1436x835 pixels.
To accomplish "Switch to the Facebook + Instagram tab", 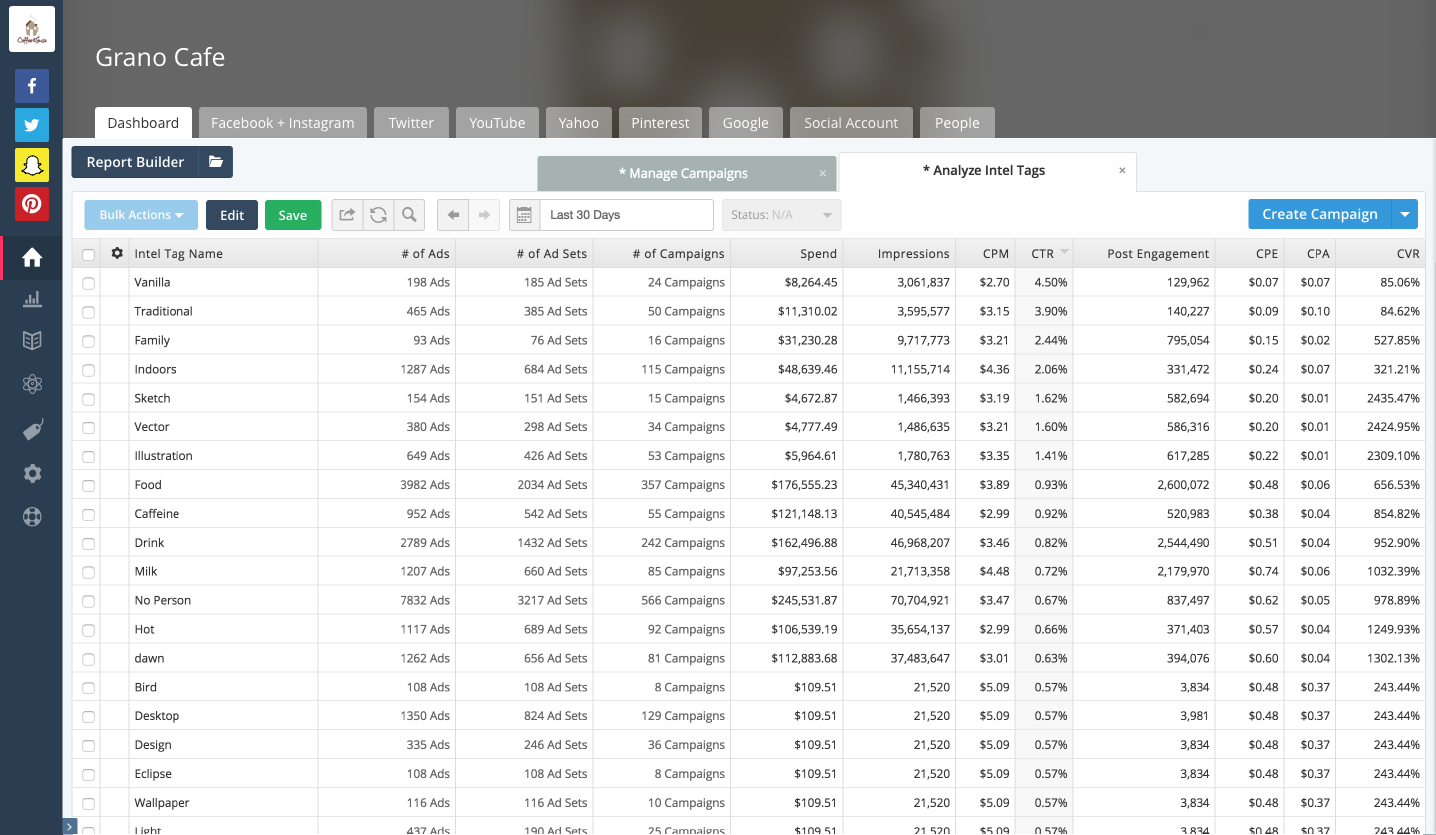I will tap(283, 123).
